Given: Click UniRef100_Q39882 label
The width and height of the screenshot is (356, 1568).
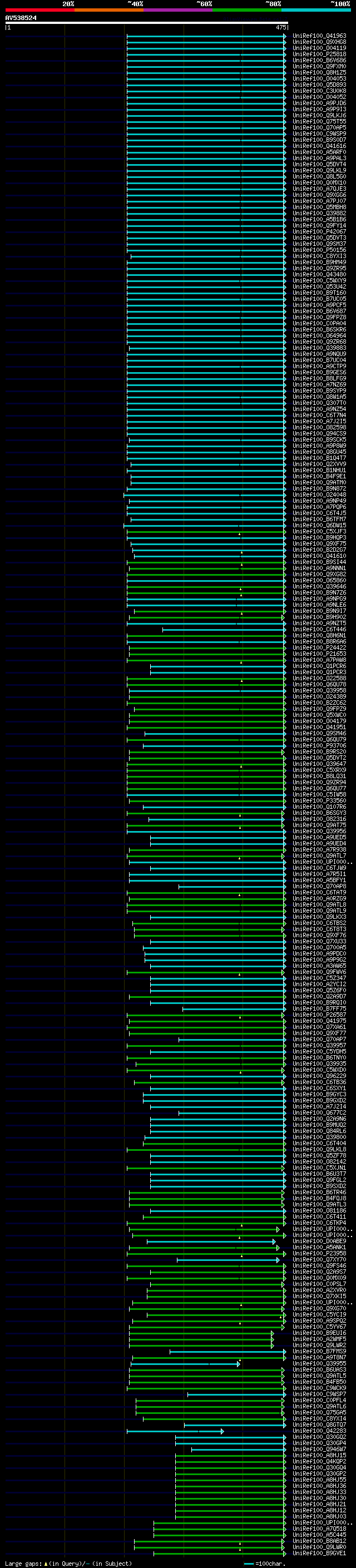Looking at the screenshot, I should point(319,214).
